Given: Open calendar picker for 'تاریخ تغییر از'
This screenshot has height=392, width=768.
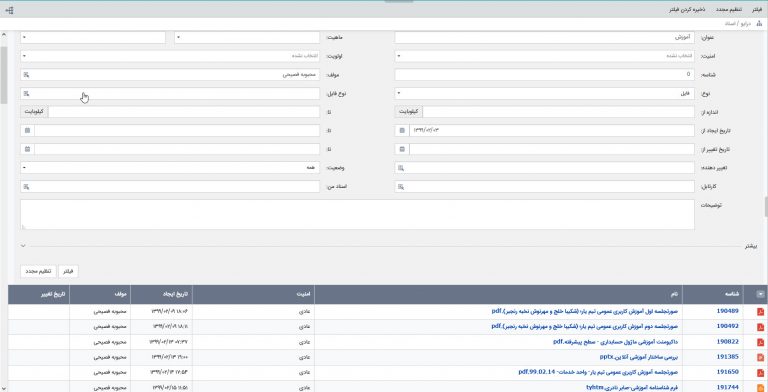Looking at the screenshot, I should 402,149.
